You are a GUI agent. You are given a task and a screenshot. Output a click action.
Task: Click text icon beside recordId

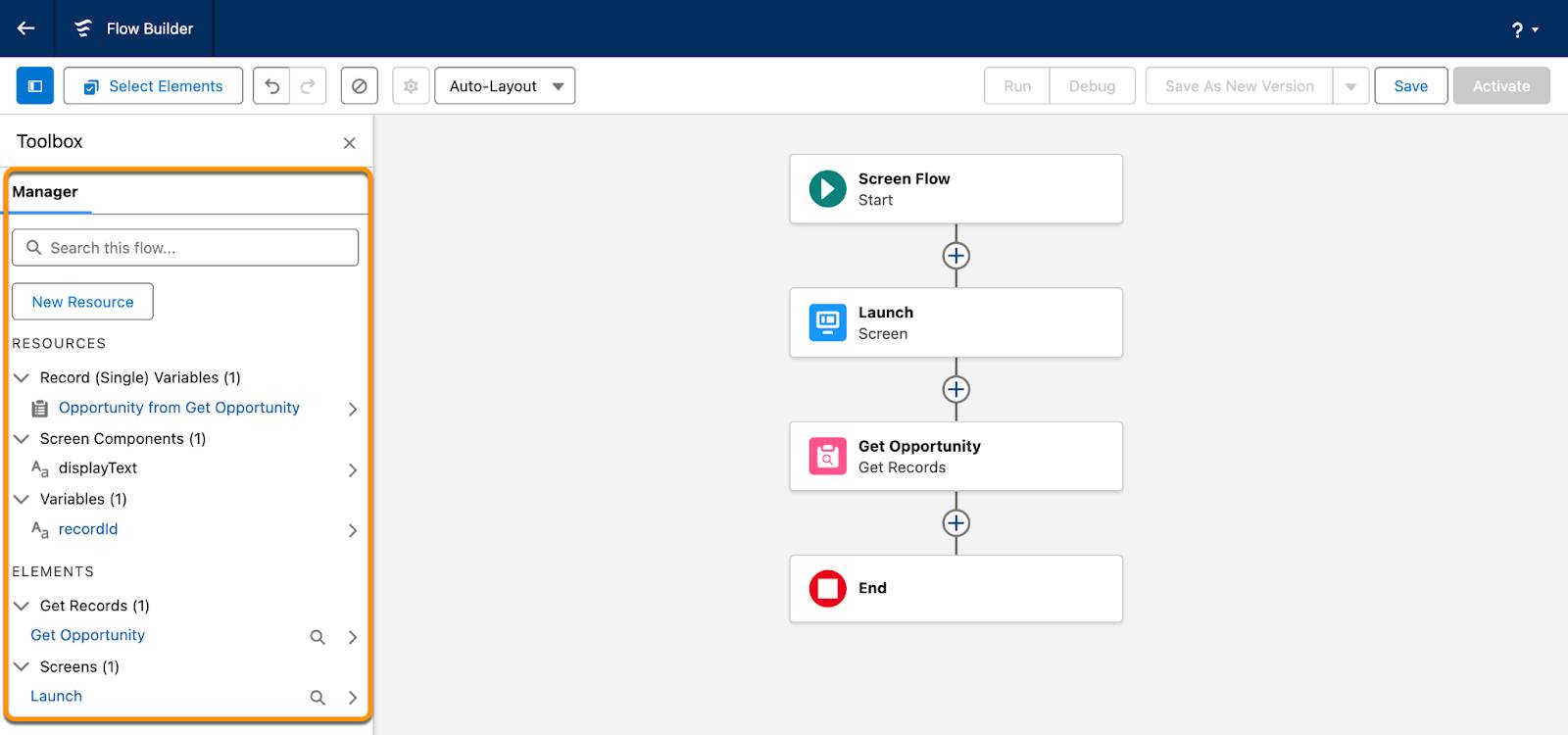(40, 530)
